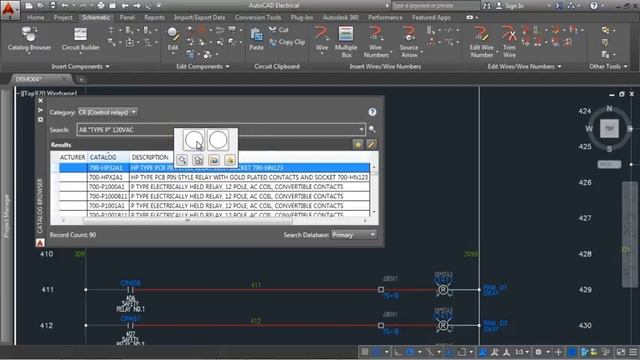640x360 pixels.
Task: Open the Category CR (Control relays) dropdown
Action: pyautogui.click(x=108, y=112)
